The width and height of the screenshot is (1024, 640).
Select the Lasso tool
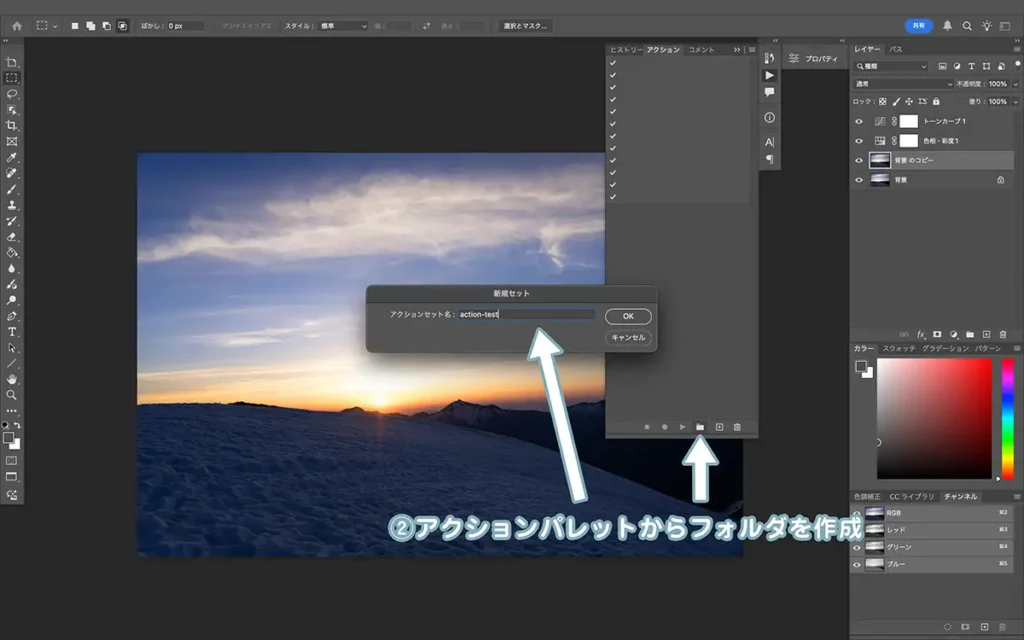pyautogui.click(x=12, y=93)
